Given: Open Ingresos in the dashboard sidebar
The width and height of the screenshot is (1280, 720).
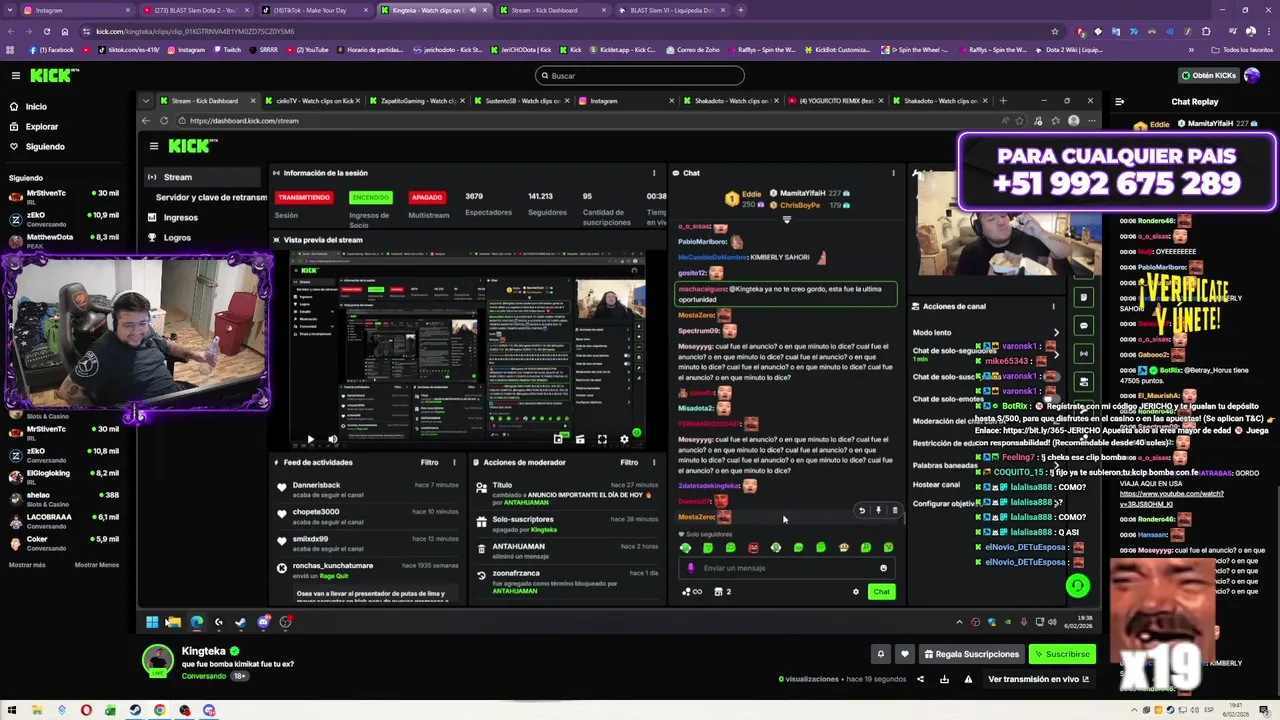Looking at the screenshot, I should 174,217.
